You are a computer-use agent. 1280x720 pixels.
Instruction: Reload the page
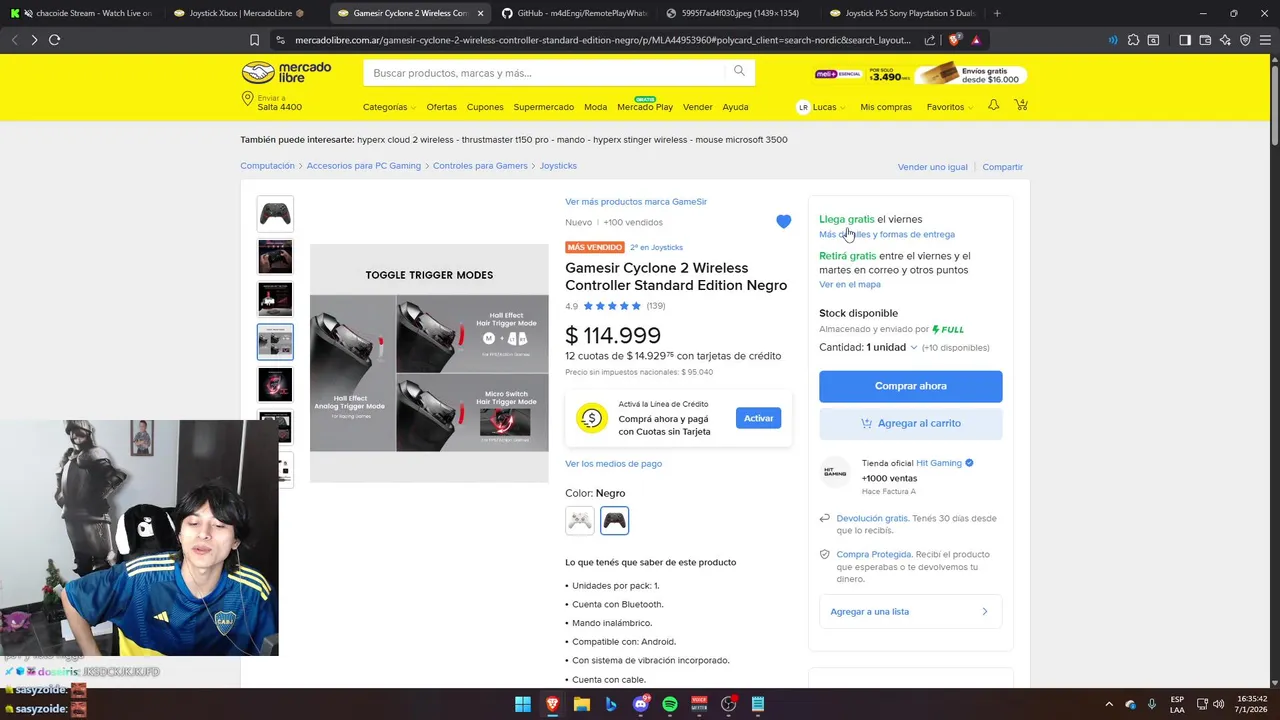54,40
